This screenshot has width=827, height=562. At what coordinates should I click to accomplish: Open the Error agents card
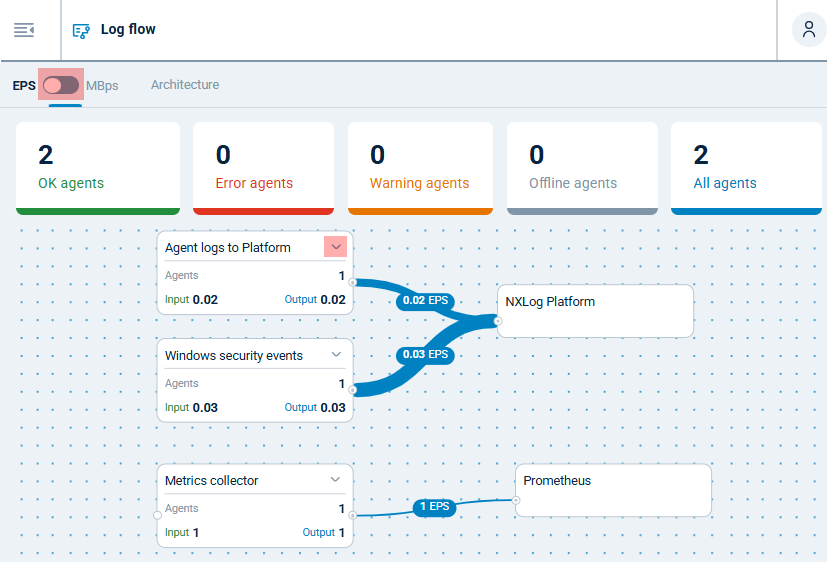[262, 168]
